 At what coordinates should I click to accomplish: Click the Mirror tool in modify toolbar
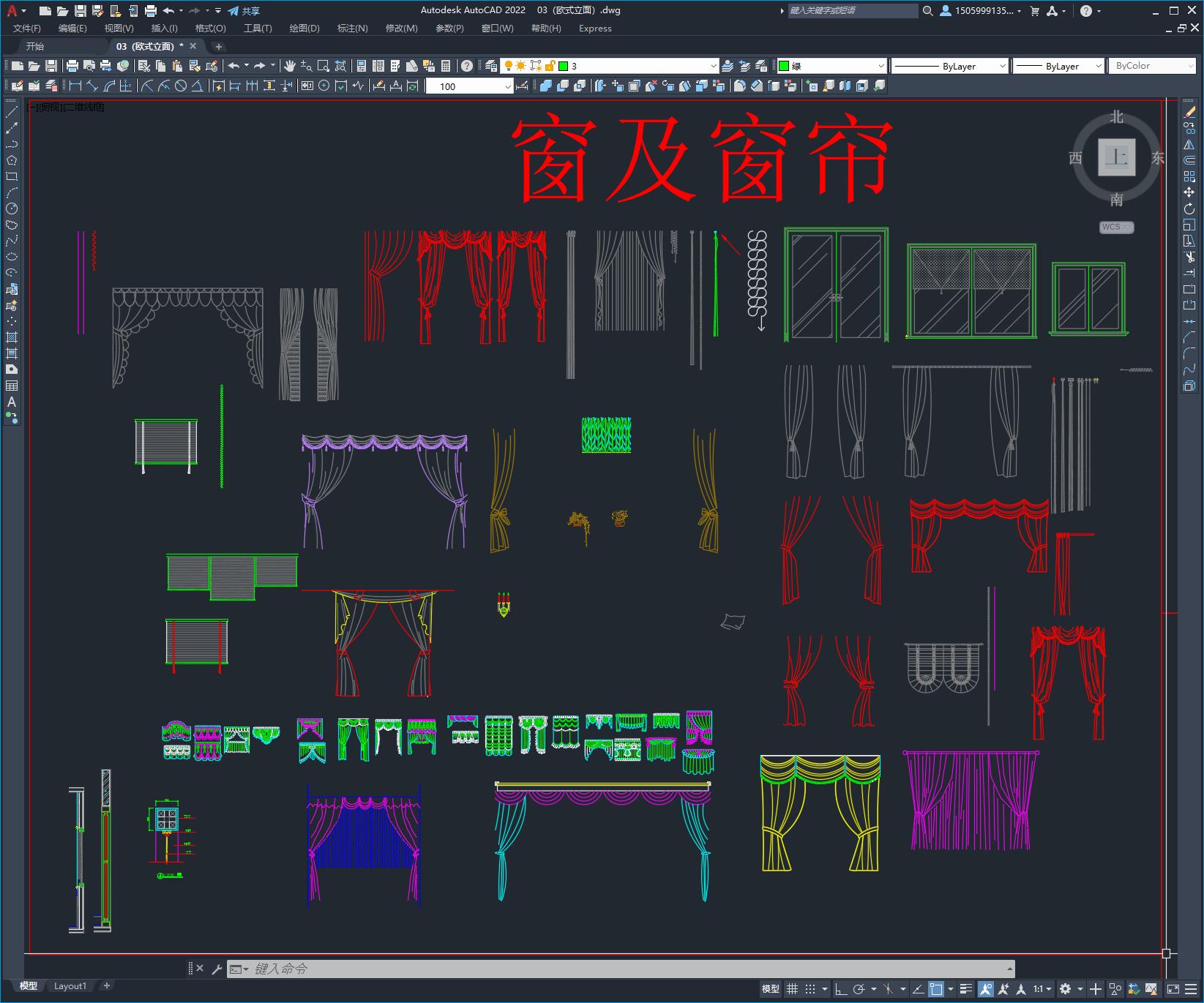click(1189, 144)
